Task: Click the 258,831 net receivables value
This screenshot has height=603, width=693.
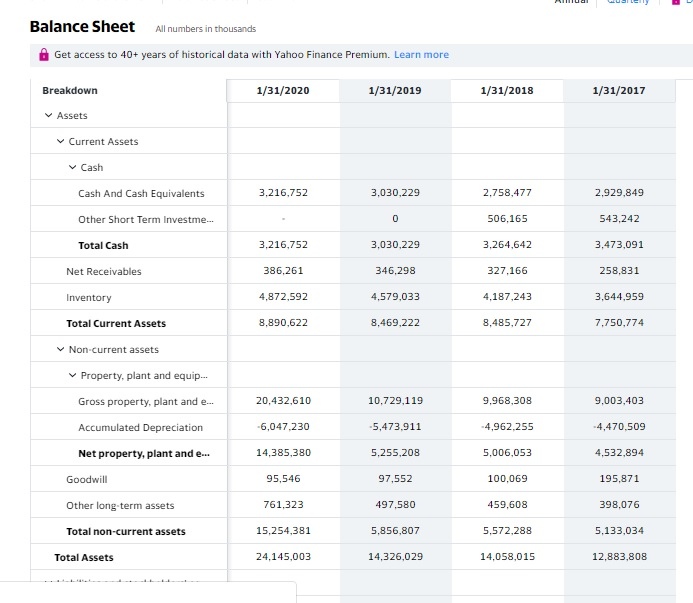Action: (619, 271)
